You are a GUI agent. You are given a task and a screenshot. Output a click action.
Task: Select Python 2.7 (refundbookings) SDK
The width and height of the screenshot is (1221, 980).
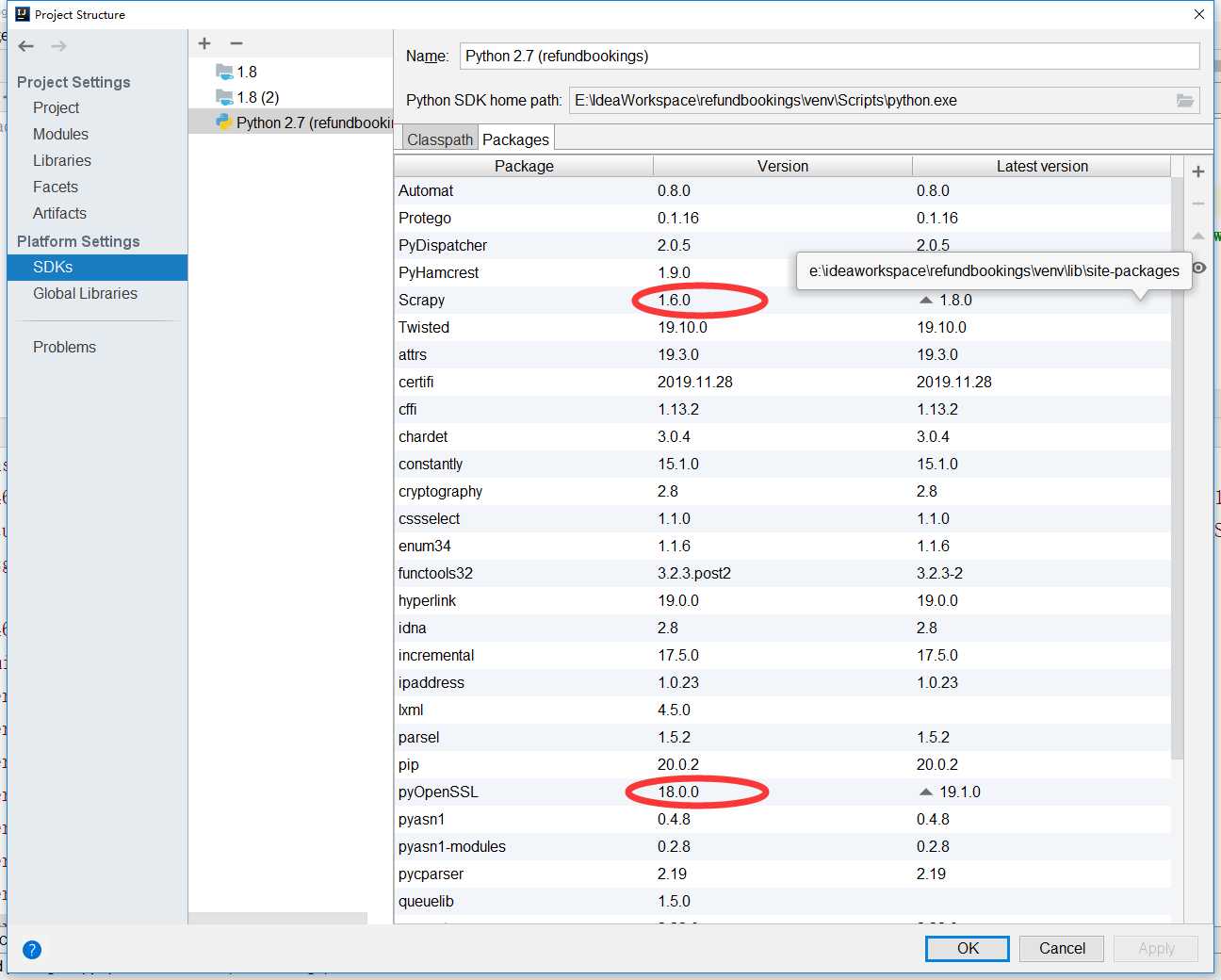(x=290, y=122)
